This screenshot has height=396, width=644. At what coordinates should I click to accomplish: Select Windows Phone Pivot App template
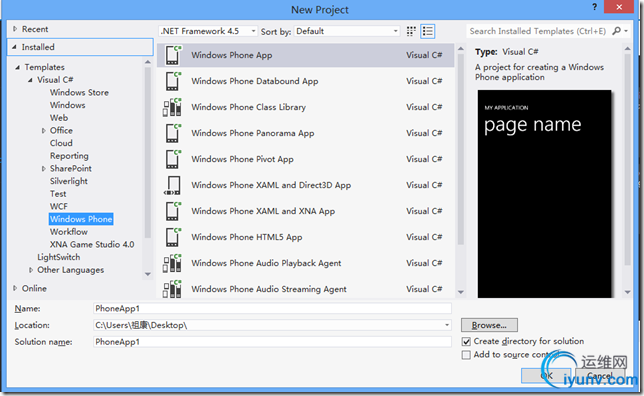[305, 159]
